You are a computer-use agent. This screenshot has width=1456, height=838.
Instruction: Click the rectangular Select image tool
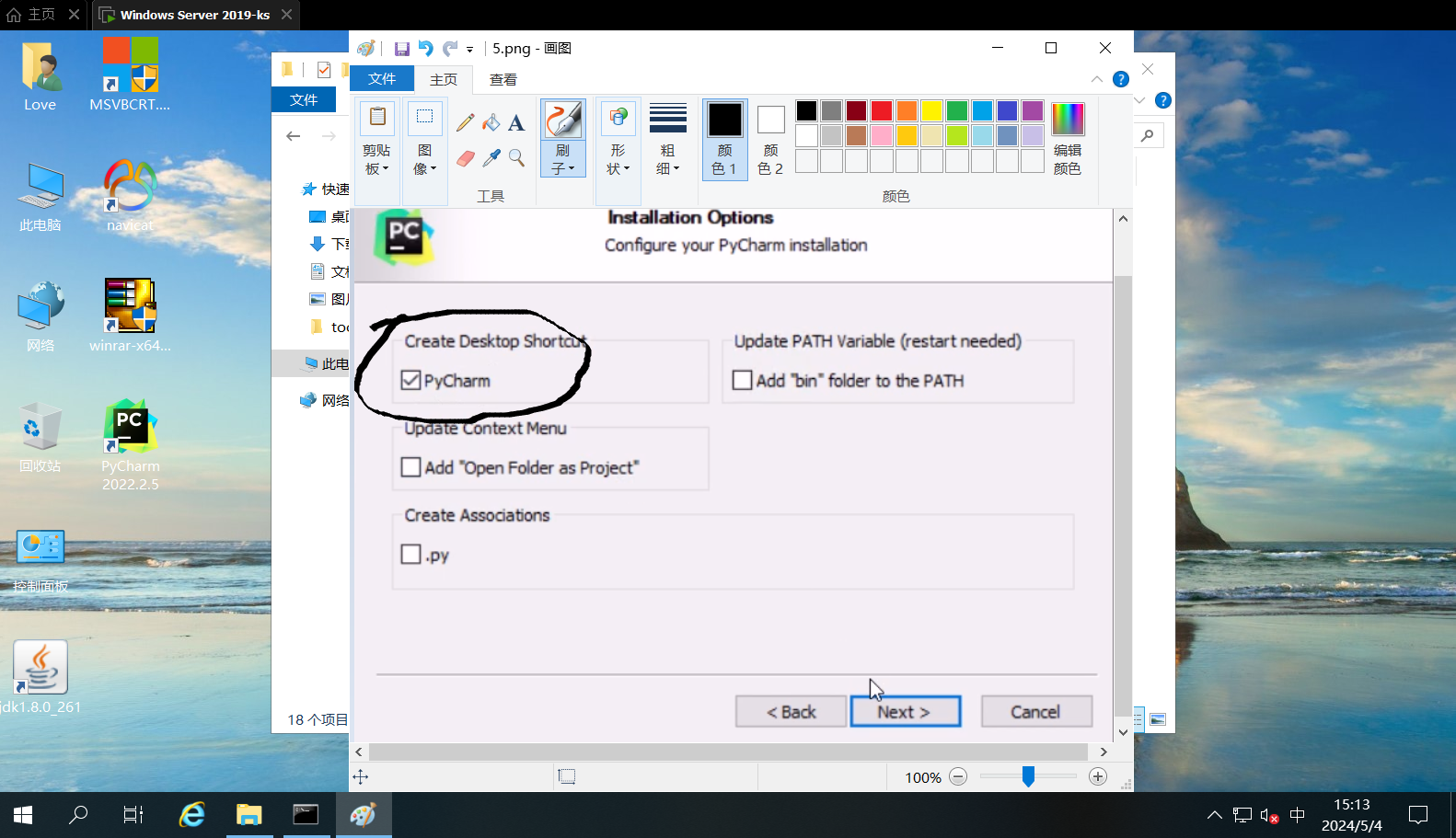click(424, 119)
